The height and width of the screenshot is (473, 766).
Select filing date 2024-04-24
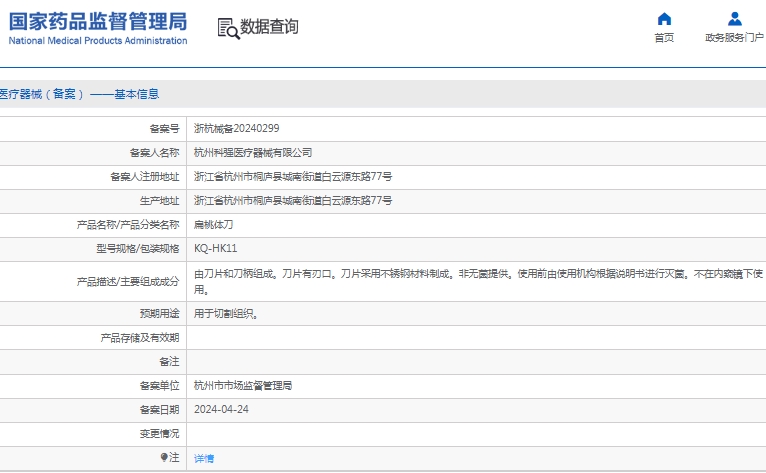click(x=221, y=409)
